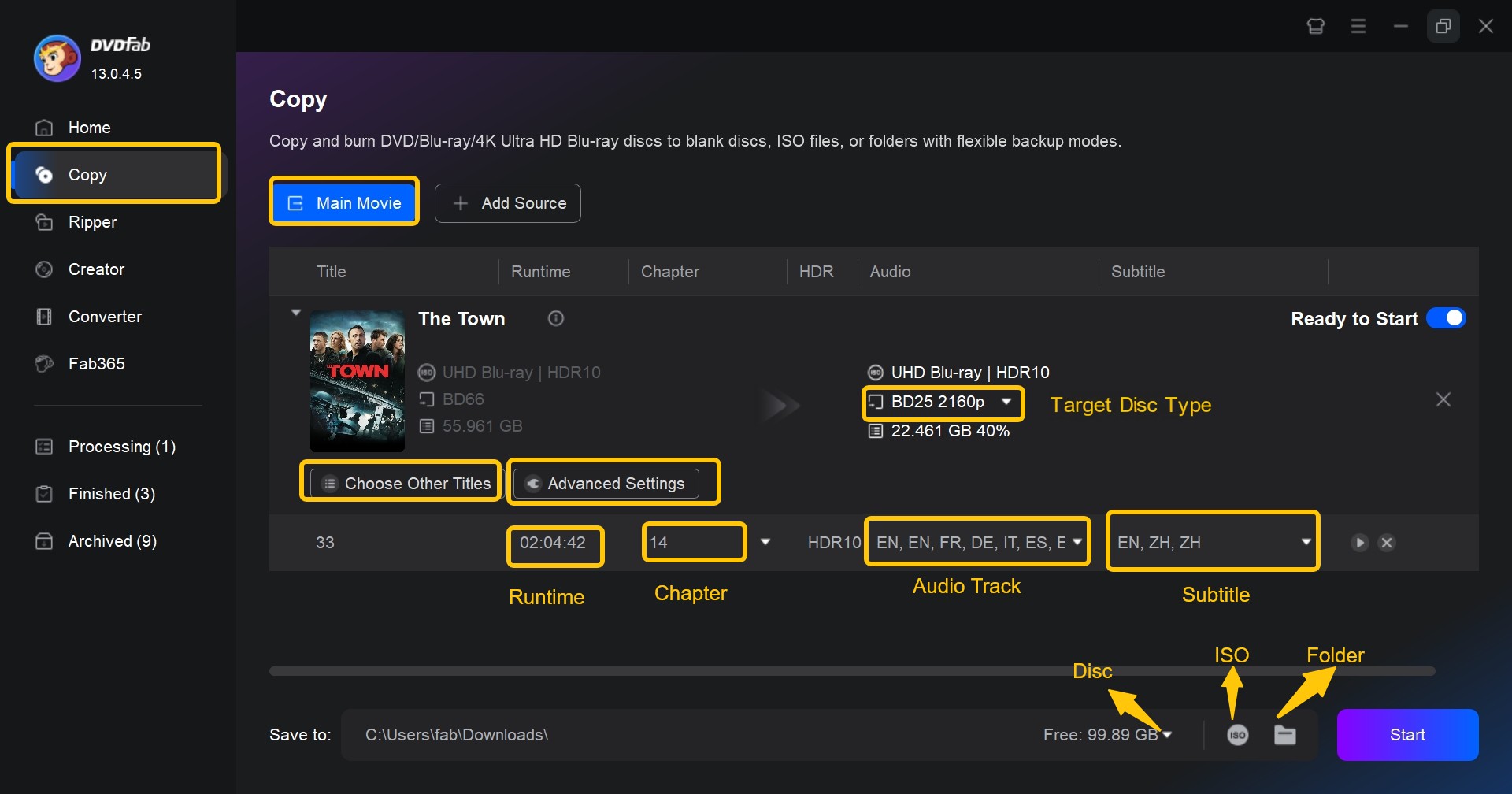
Task: Click The Town movie poster thumbnail
Action: 358,380
